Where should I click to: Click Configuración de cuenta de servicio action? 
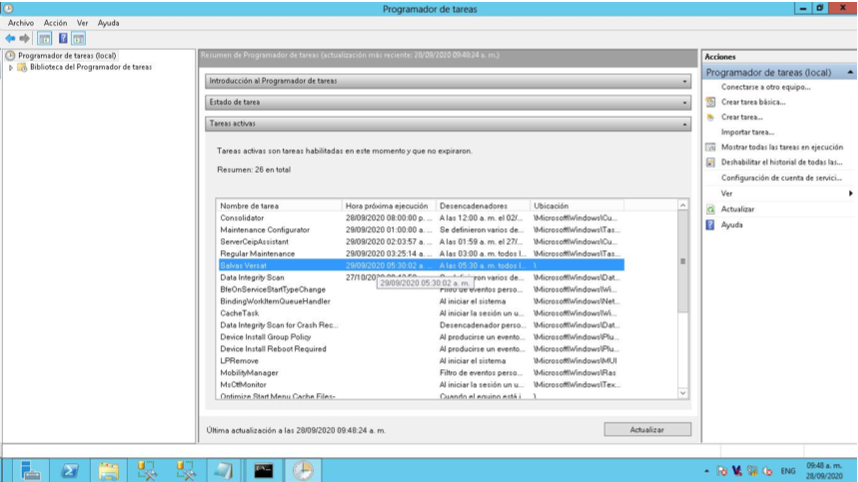click(x=781, y=178)
